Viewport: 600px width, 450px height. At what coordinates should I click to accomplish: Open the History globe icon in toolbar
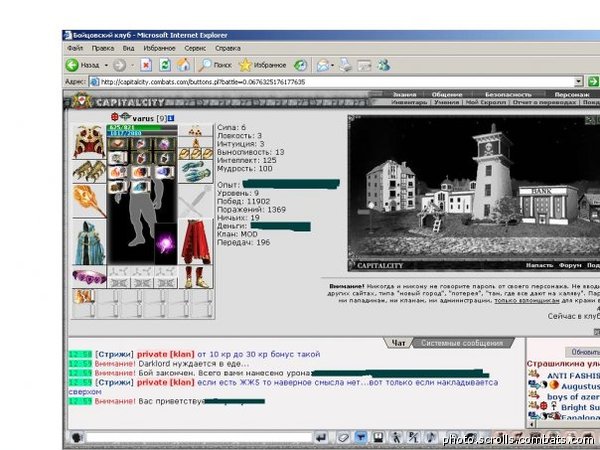coord(300,65)
